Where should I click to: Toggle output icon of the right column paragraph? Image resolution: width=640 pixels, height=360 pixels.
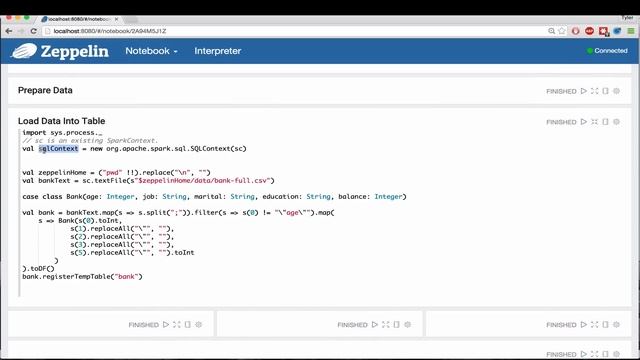click(x=606, y=324)
